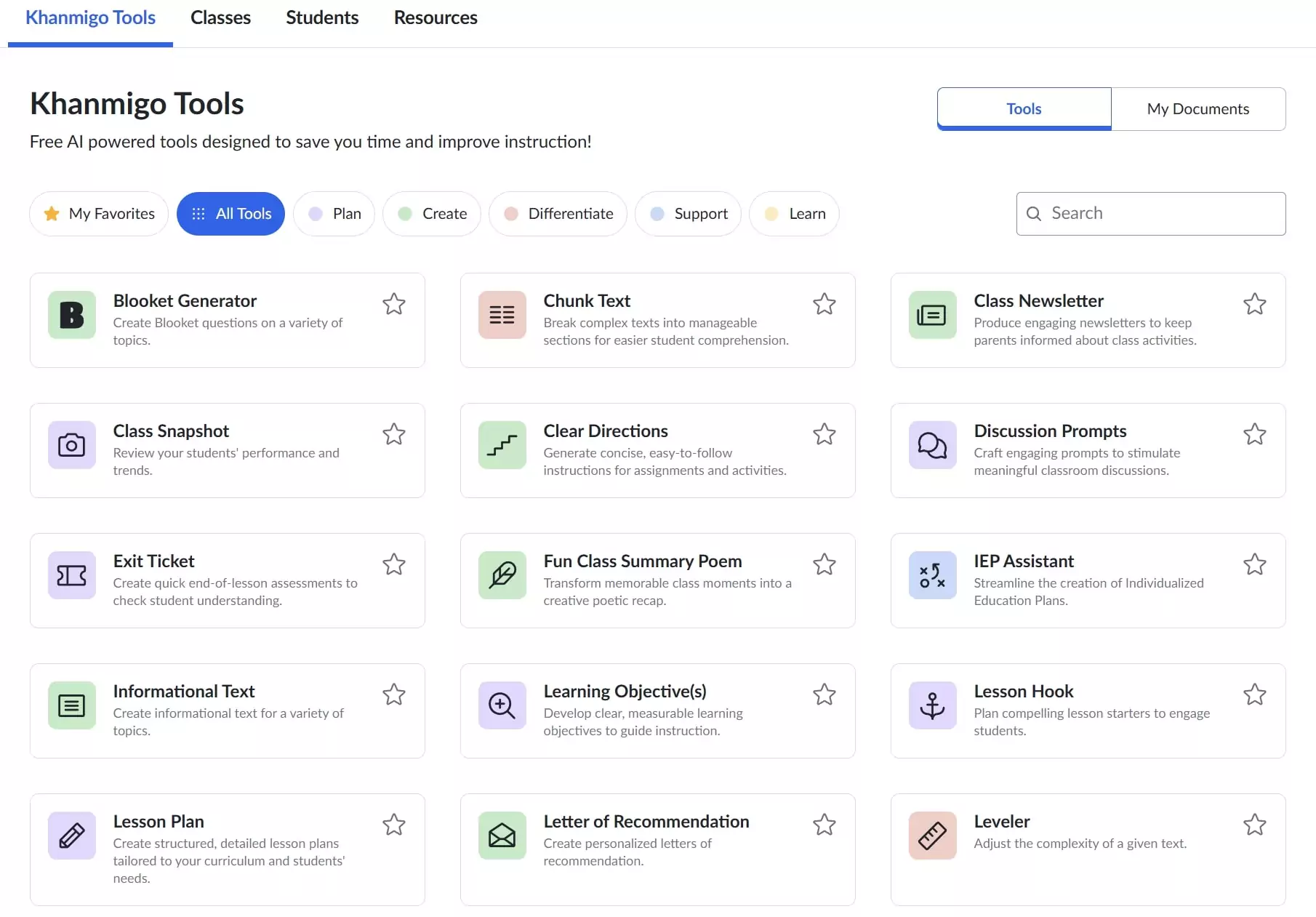Favorite the IEP Assistant tool
Viewport: 1316px width, 917px height.
coord(1255,564)
